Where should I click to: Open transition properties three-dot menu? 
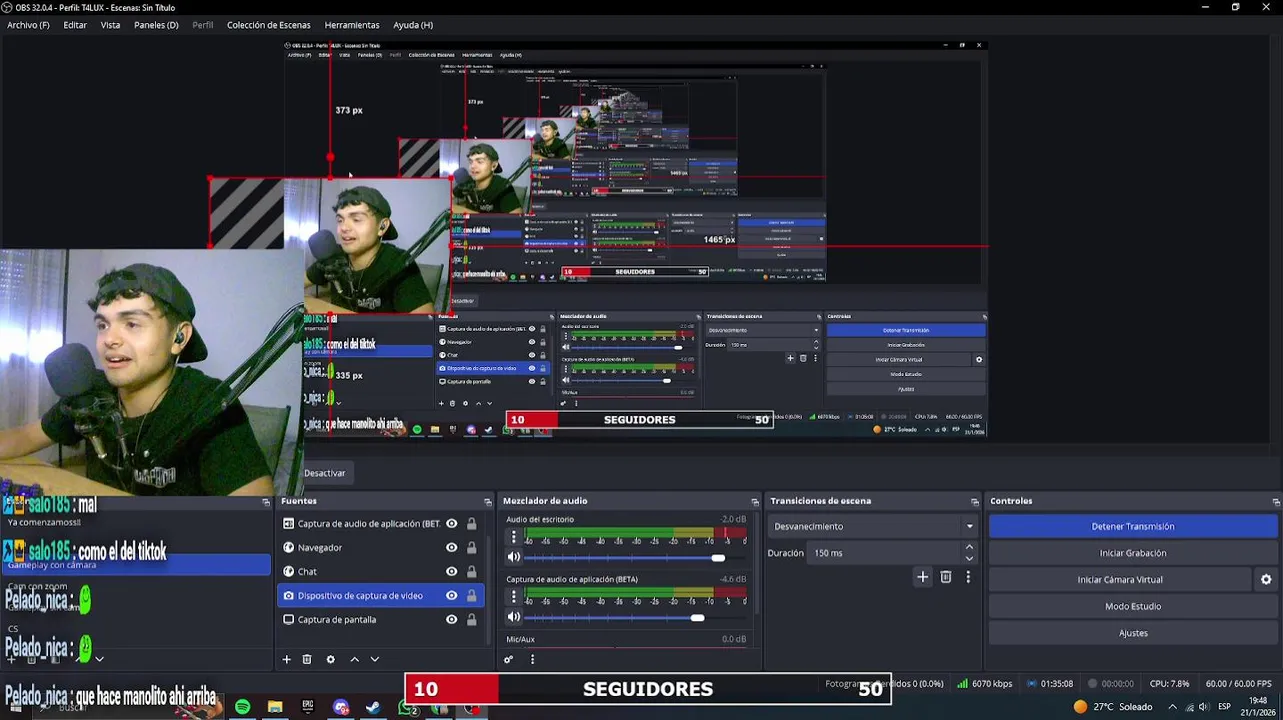(x=968, y=577)
